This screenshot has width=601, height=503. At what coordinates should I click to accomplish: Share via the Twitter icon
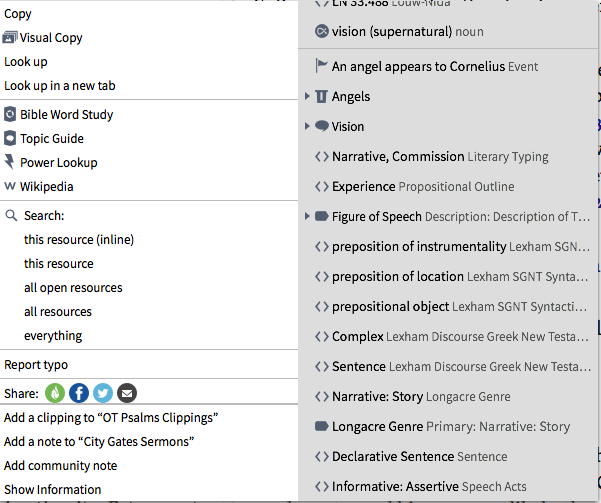[x=103, y=393]
